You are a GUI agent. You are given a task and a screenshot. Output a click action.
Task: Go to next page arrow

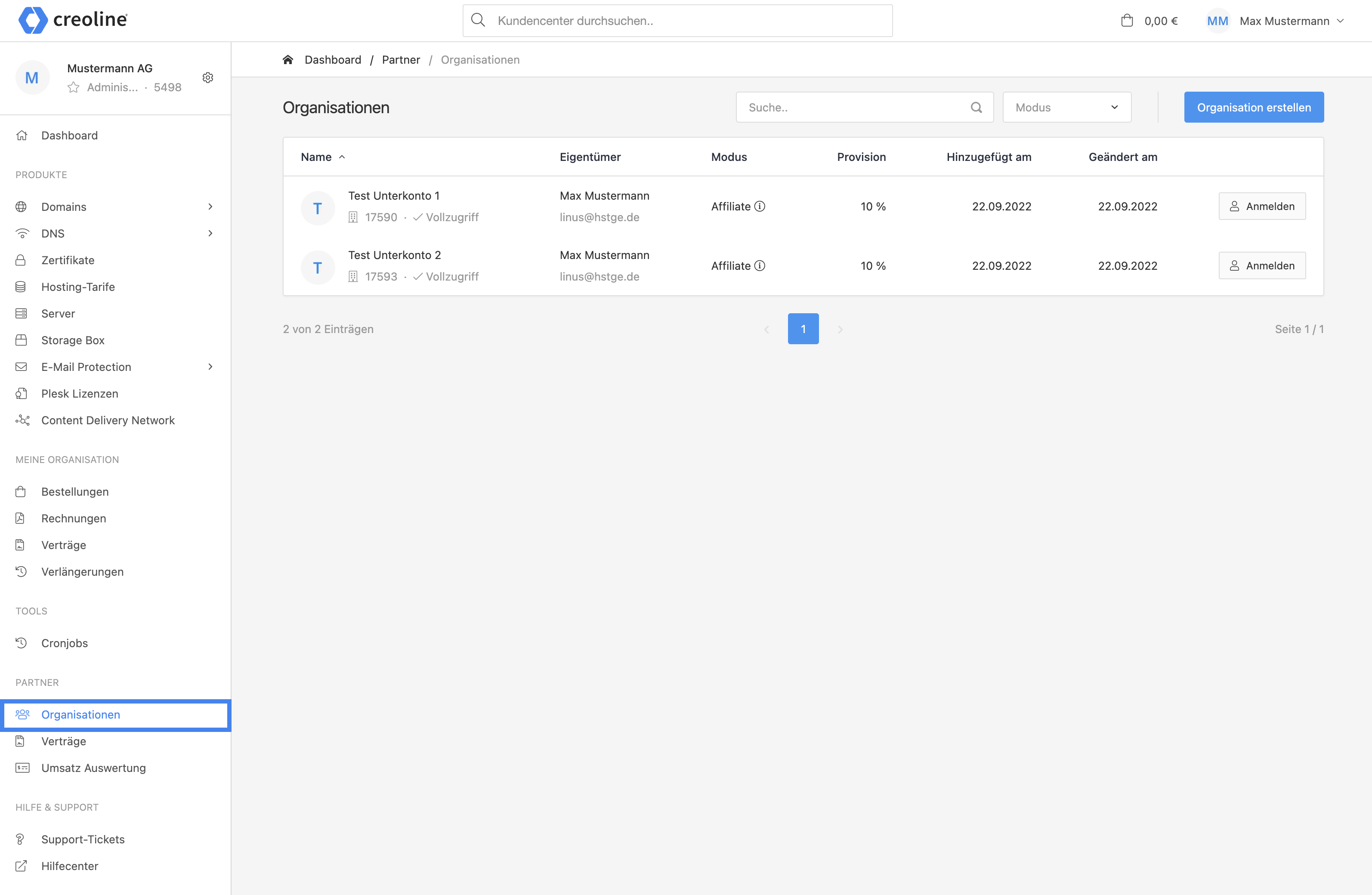point(840,329)
